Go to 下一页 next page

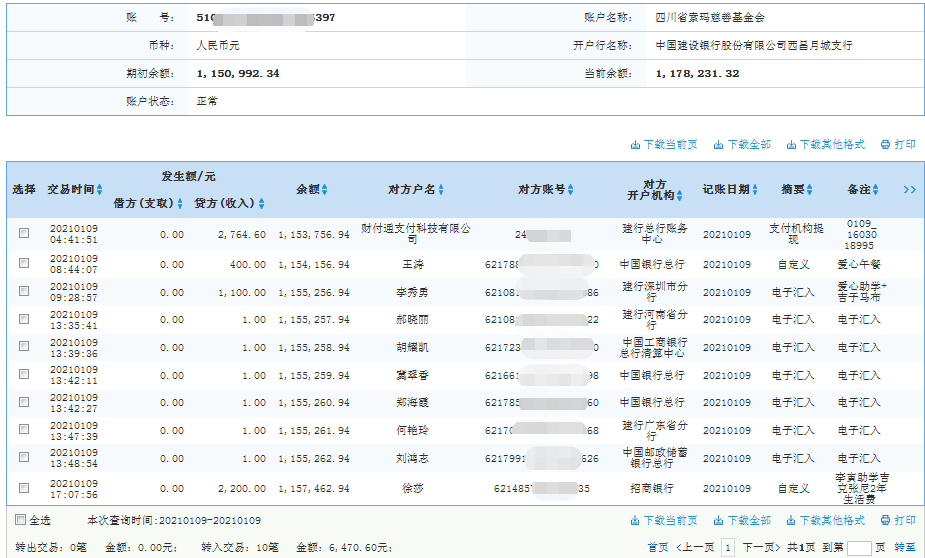[762, 547]
